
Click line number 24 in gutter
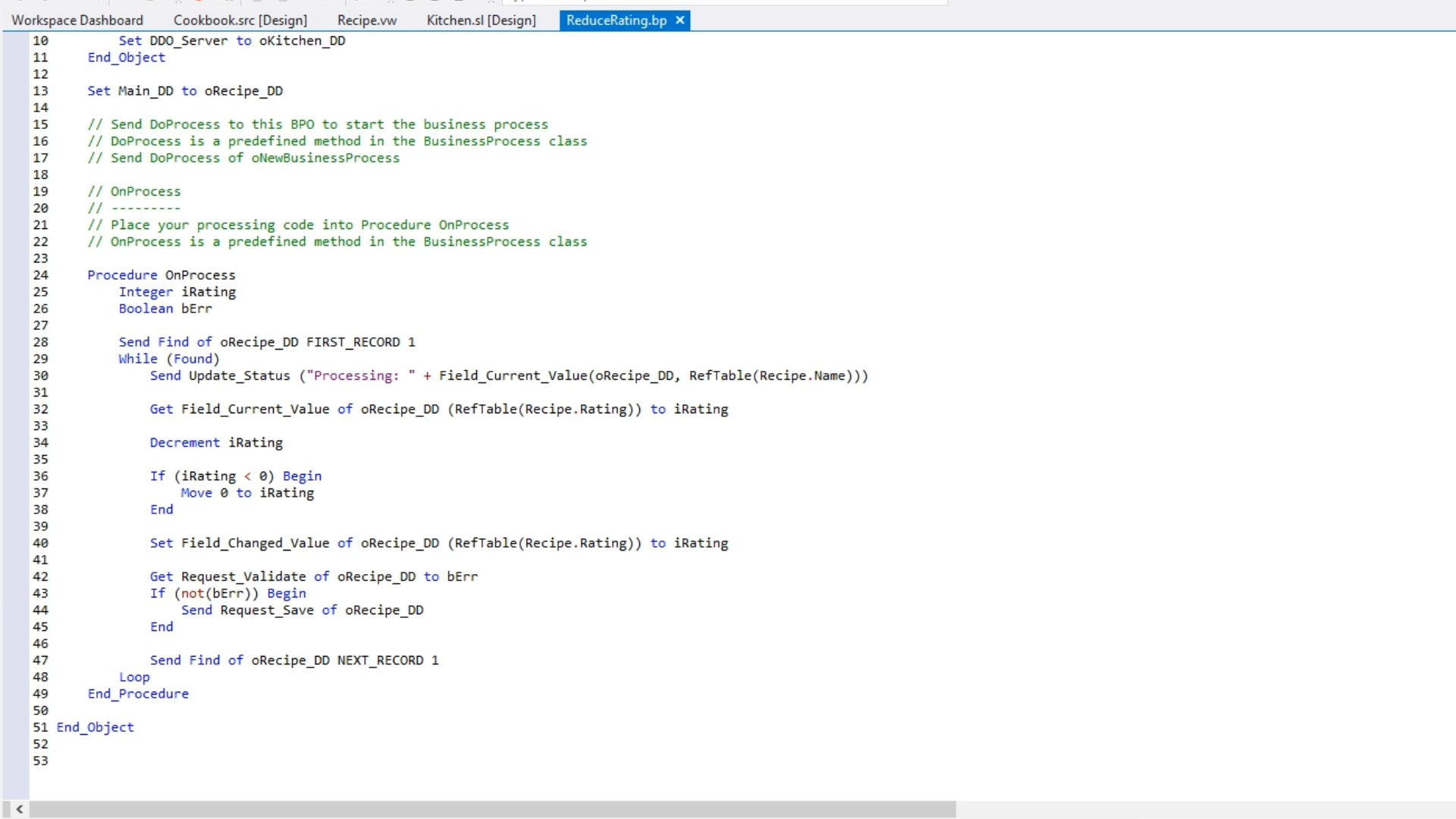[40, 275]
